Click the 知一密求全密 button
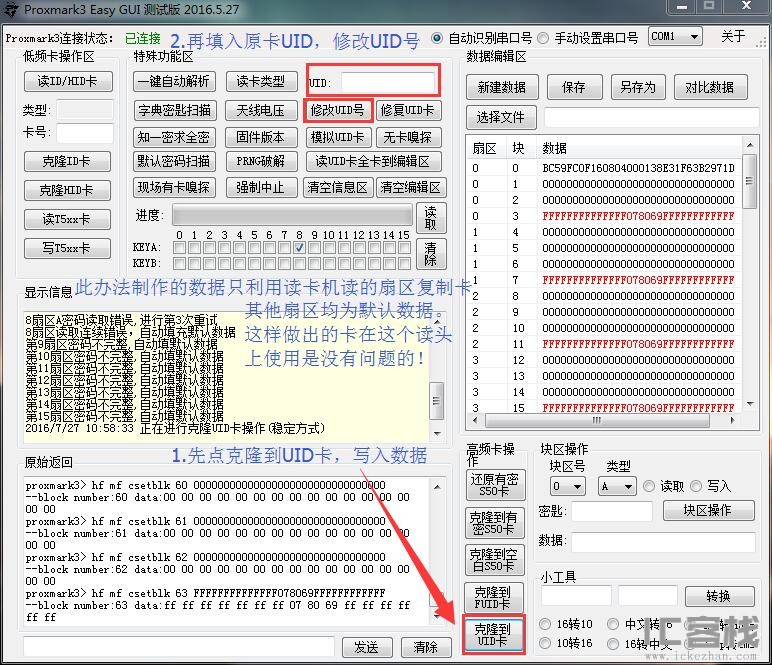The height and width of the screenshot is (665, 772). 174,137
